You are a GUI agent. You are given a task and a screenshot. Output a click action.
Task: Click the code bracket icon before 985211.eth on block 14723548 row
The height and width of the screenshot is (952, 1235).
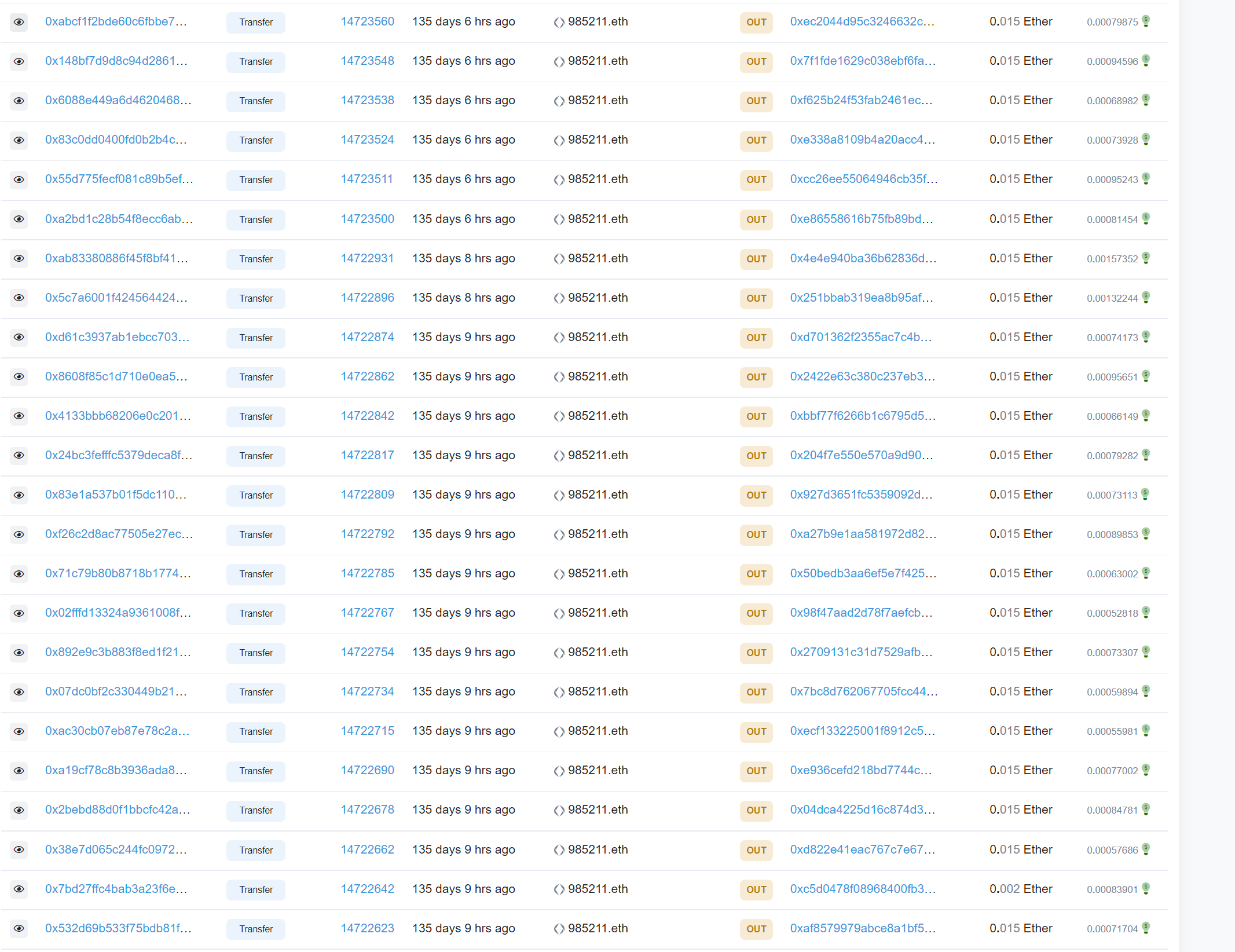point(559,61)
